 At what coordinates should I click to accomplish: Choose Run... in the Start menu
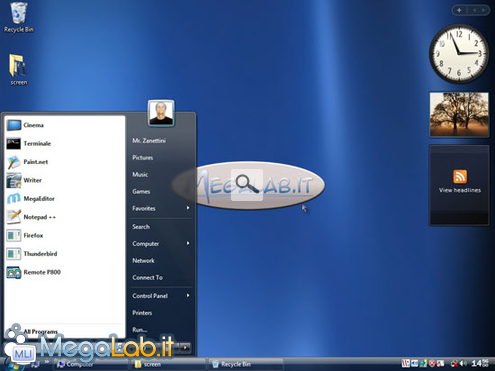[140, 330]
